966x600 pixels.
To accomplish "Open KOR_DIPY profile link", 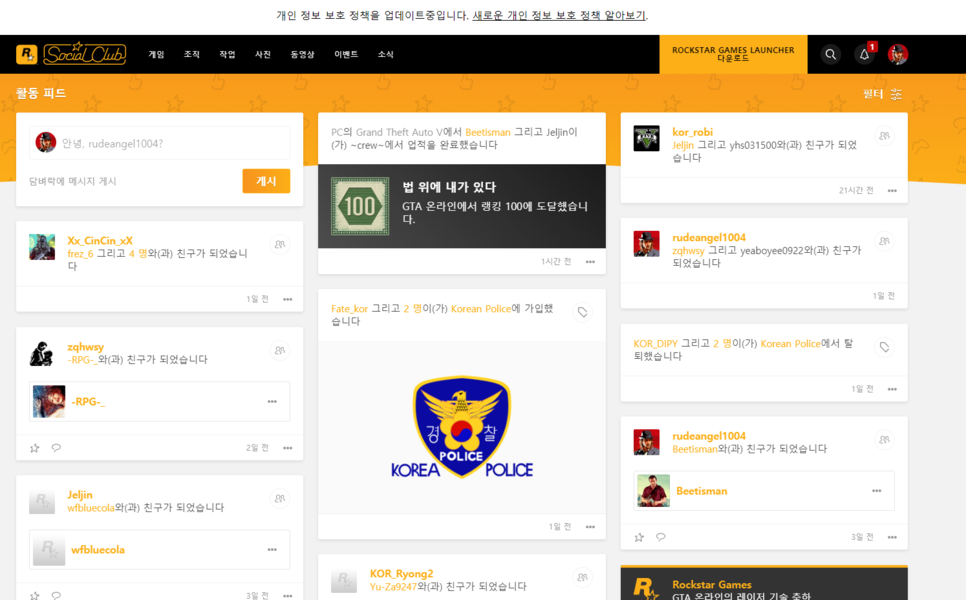I will pos(656,344).
